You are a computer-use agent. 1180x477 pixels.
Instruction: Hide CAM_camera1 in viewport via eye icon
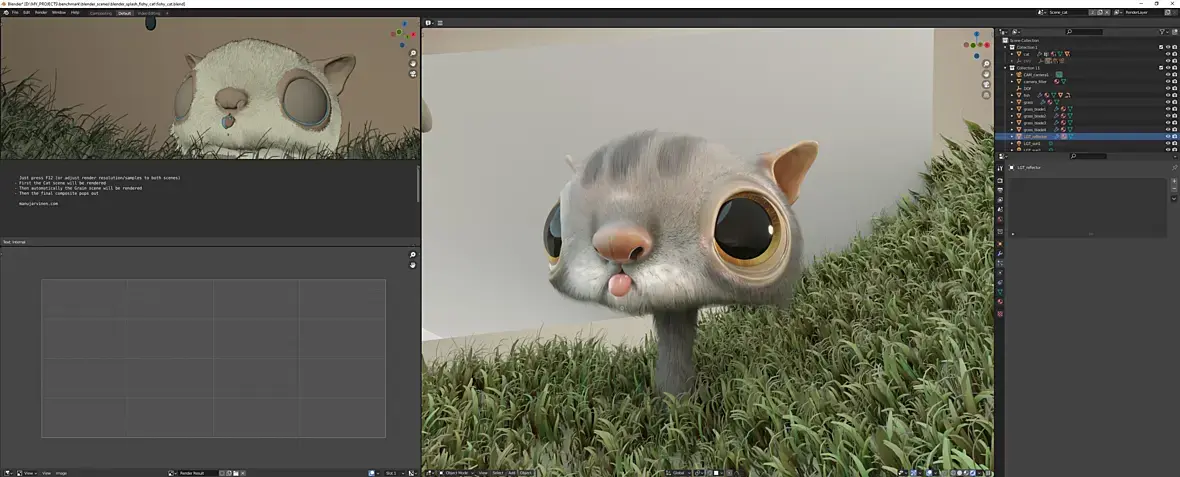point(1168,74)
